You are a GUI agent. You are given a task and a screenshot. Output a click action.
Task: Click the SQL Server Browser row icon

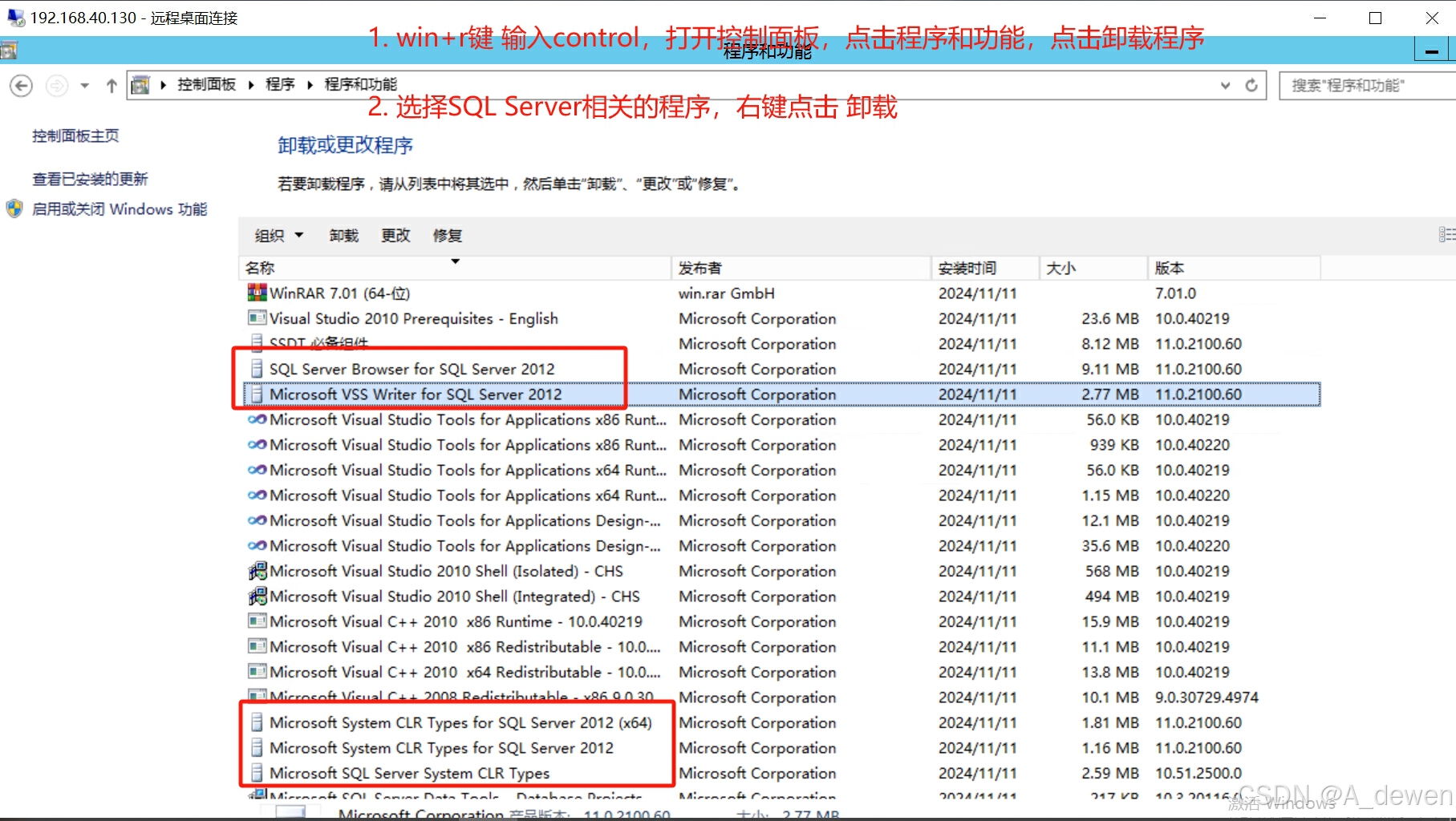point(257,369)
